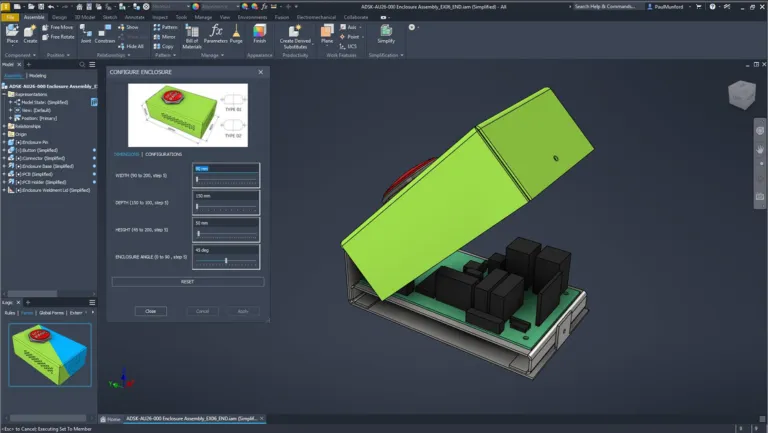
Task: Click the Home icon in quick access toolbar
Action: pyautogui.click(x=79, y=6)
